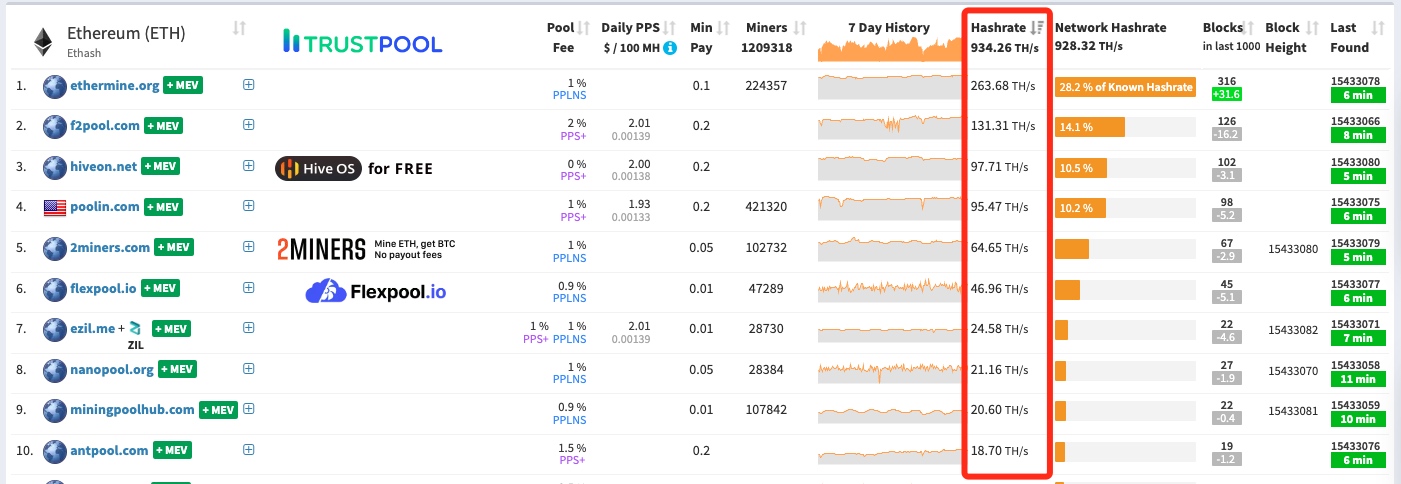
Task: Sort table by Last Found column
Action: [1379, 28]
